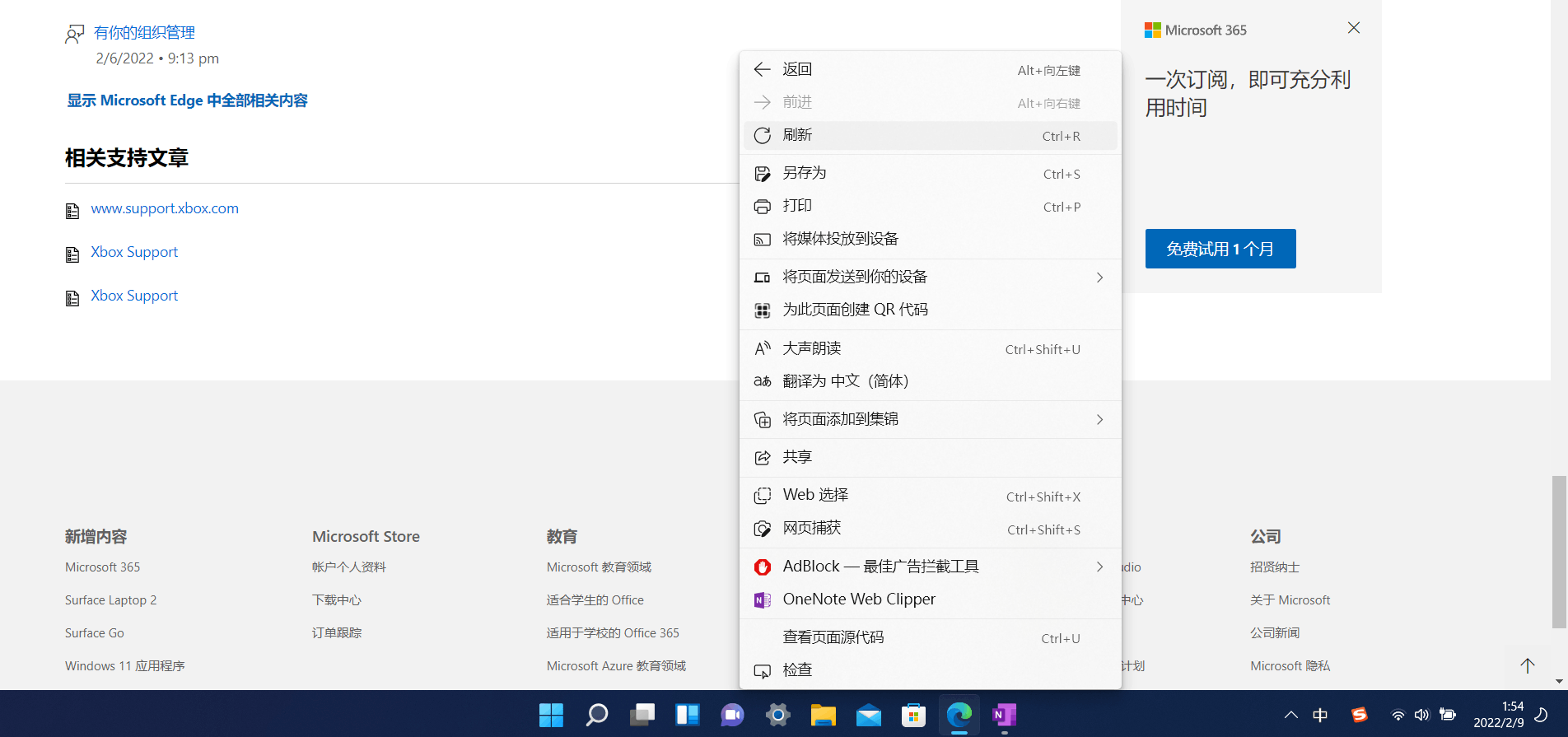This screenshot has height=737, width=1568.
Task: Select 翻译为 中文 (简体) entry
Action: point(931,381)
